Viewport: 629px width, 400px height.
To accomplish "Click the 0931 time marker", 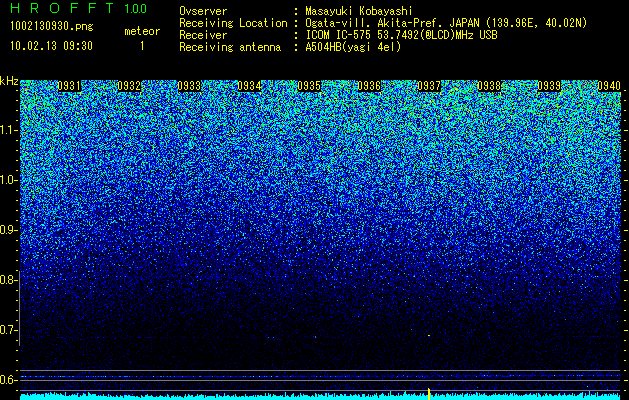I will [69, 86].
